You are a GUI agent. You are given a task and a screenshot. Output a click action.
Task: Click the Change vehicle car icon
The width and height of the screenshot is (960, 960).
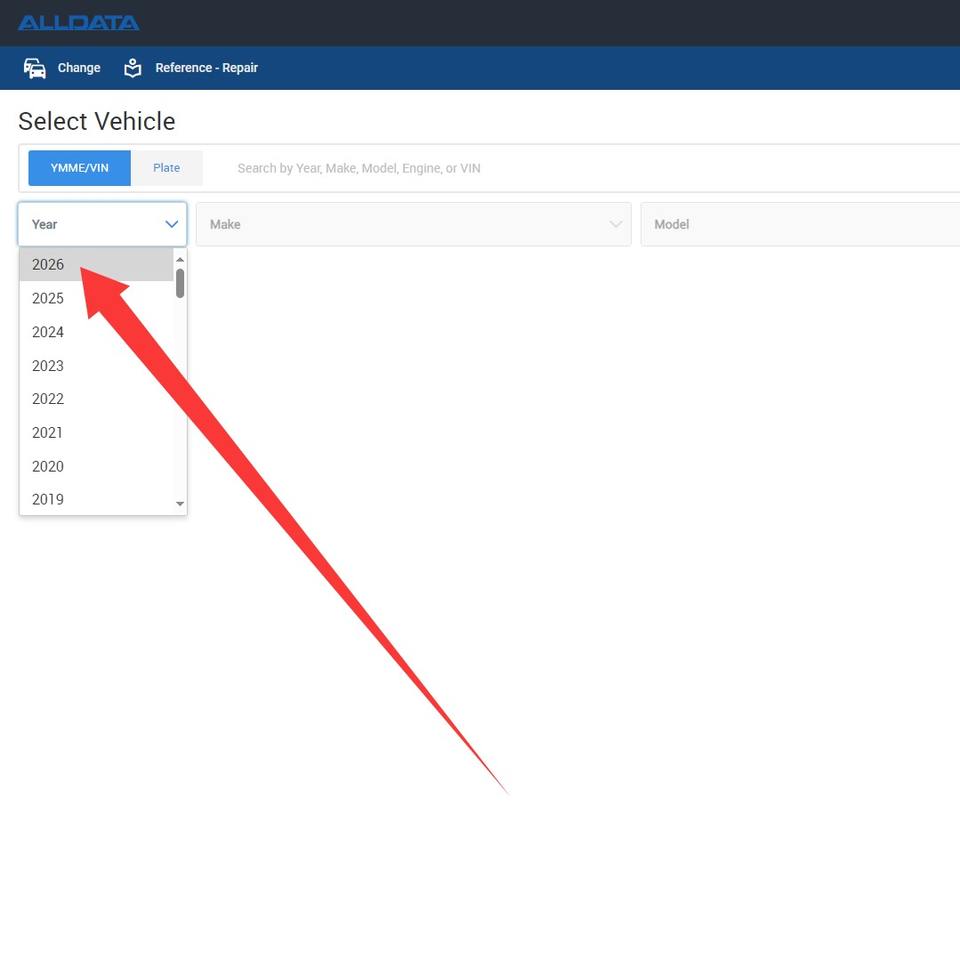pos(35,68)
